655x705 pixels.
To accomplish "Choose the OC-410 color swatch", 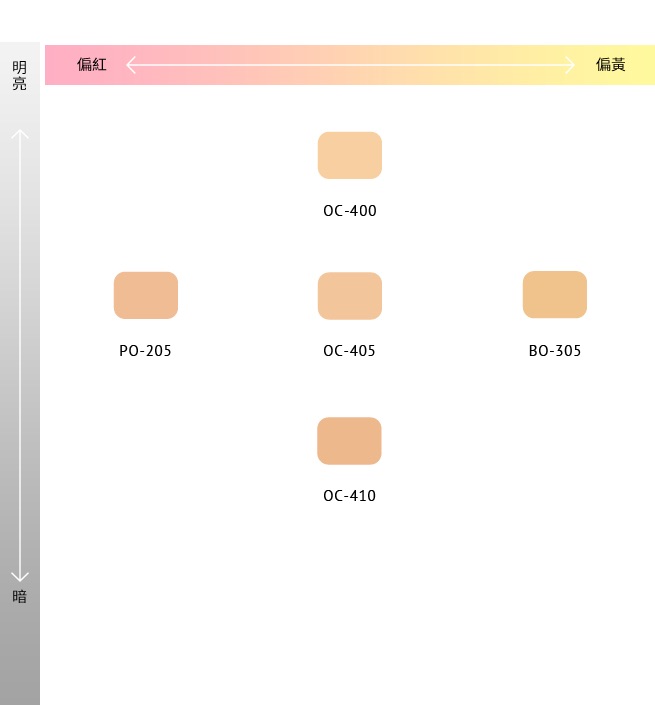I will point(350,441).
